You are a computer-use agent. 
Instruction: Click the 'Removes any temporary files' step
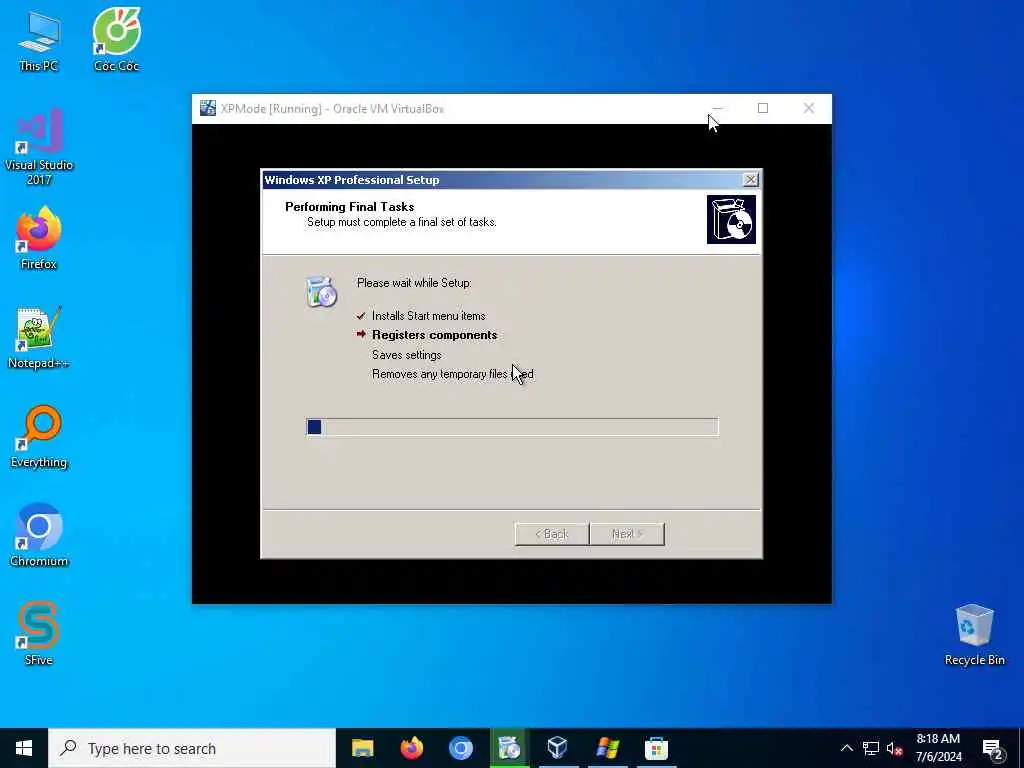pos(453,374)
